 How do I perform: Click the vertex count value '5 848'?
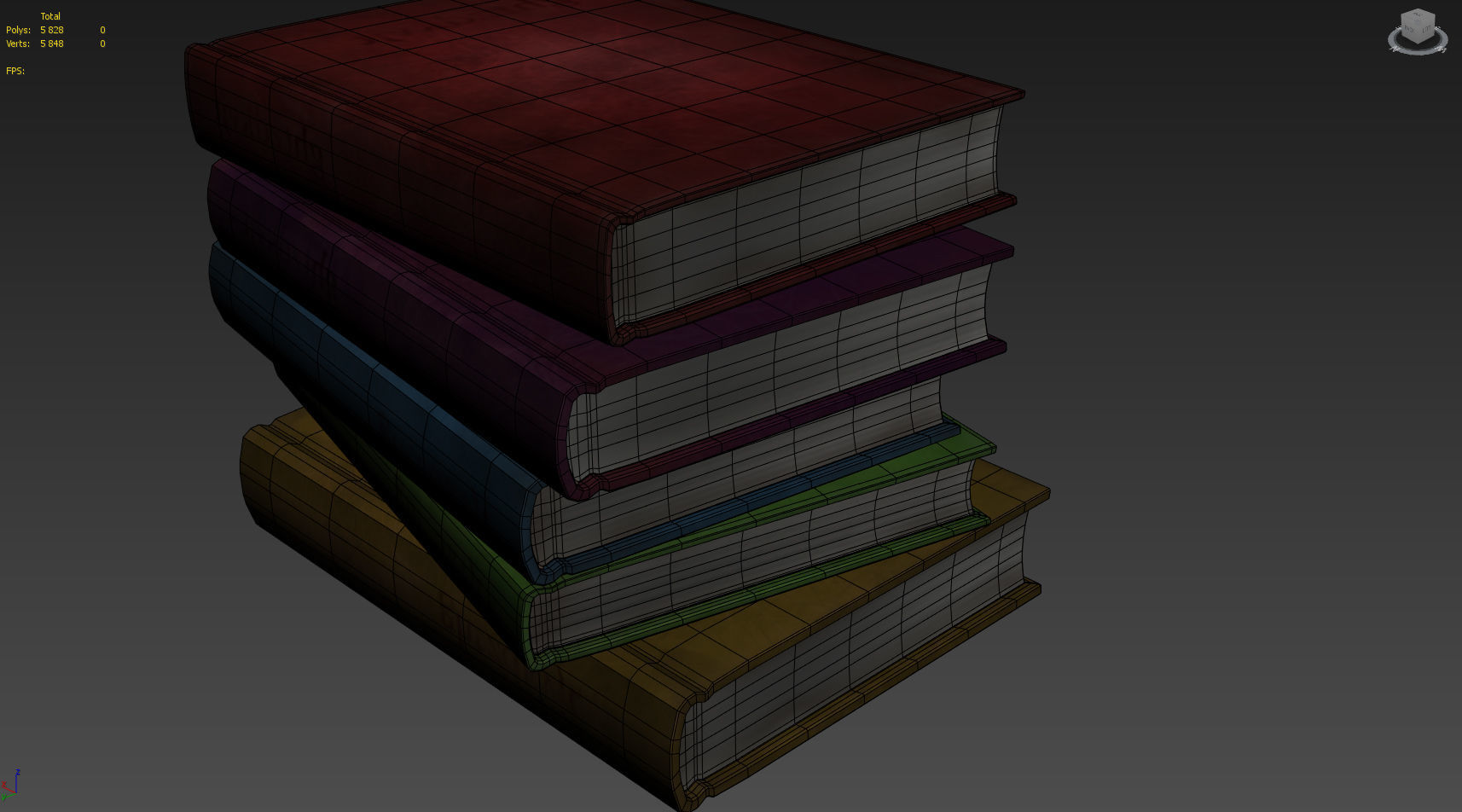point(52,43)
